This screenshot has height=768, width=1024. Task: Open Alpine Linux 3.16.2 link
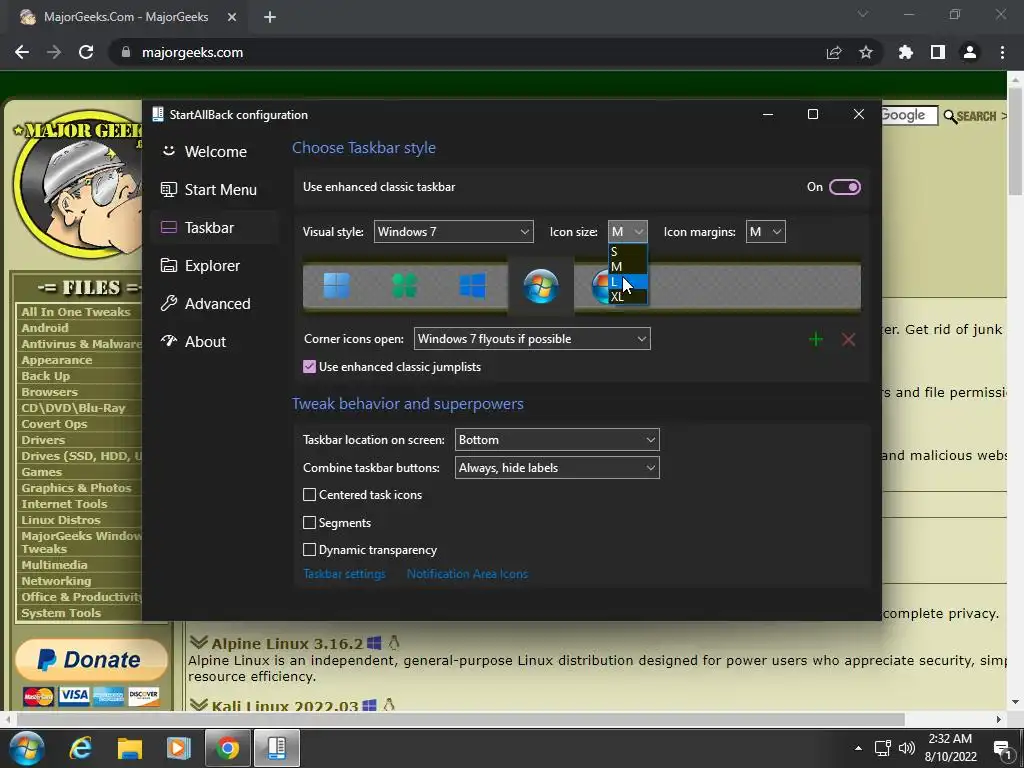[287, 643]
